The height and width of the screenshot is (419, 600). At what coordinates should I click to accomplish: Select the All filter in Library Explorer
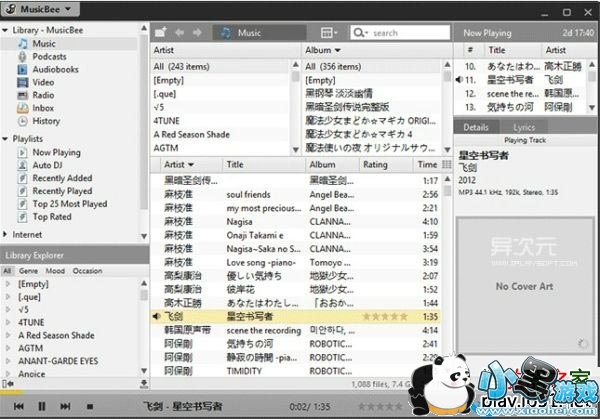click(7, 271)
